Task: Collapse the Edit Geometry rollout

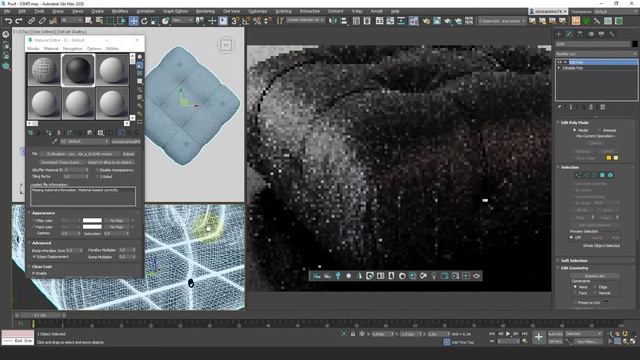Action: [x=574, y=268]
